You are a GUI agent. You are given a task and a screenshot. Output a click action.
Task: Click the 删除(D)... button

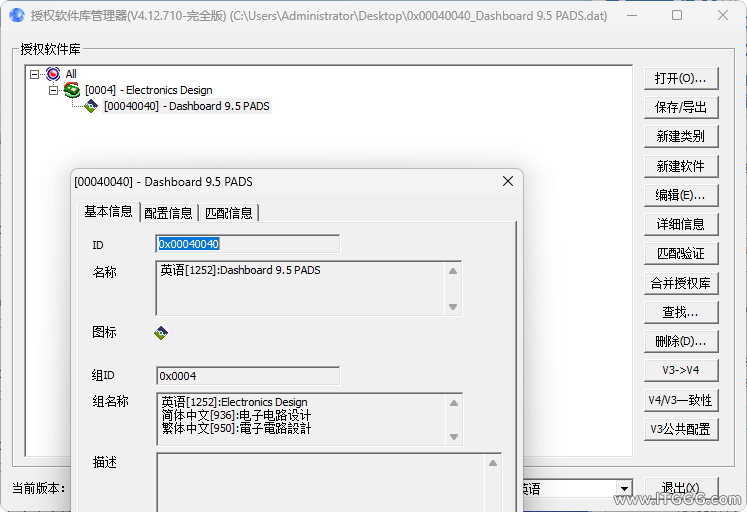(x=681, y=341)
